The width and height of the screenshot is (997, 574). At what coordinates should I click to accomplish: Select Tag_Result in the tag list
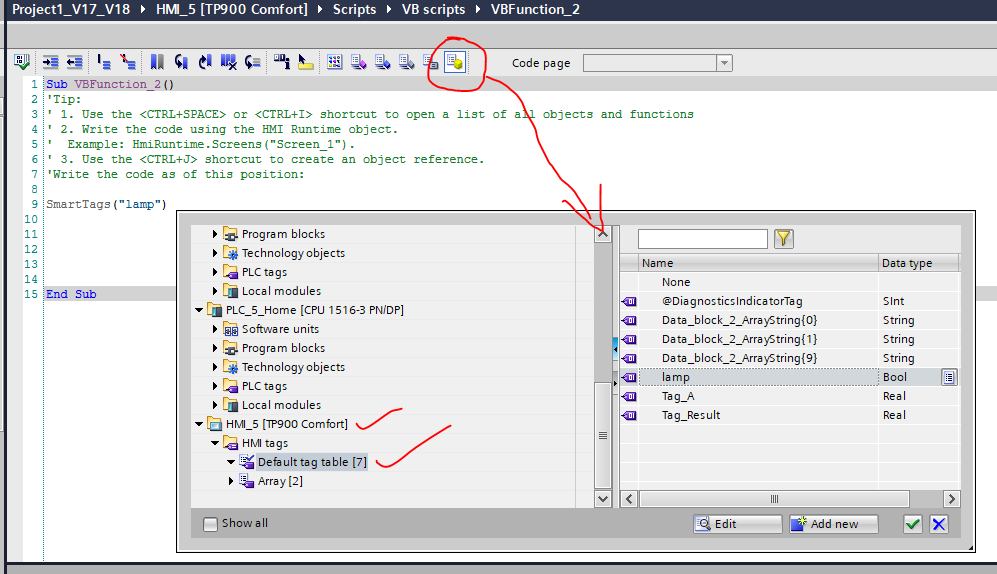(x=690, y=415)
